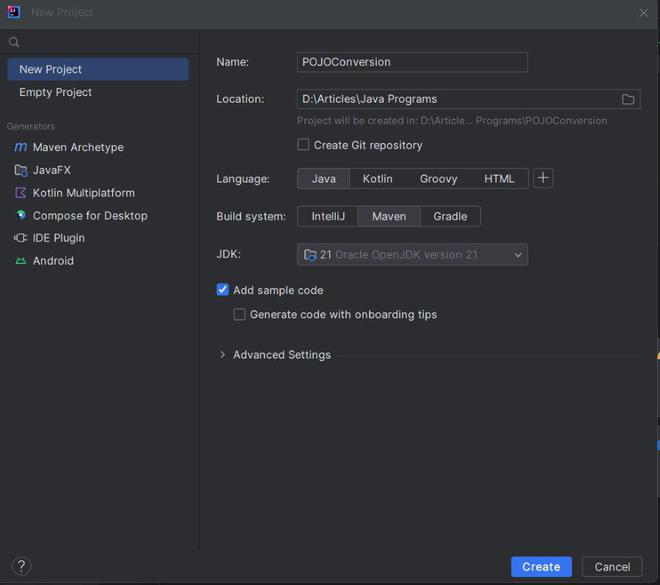Click the Maven Archetype generator icon

pyautogui.click(x=21, y=147)
